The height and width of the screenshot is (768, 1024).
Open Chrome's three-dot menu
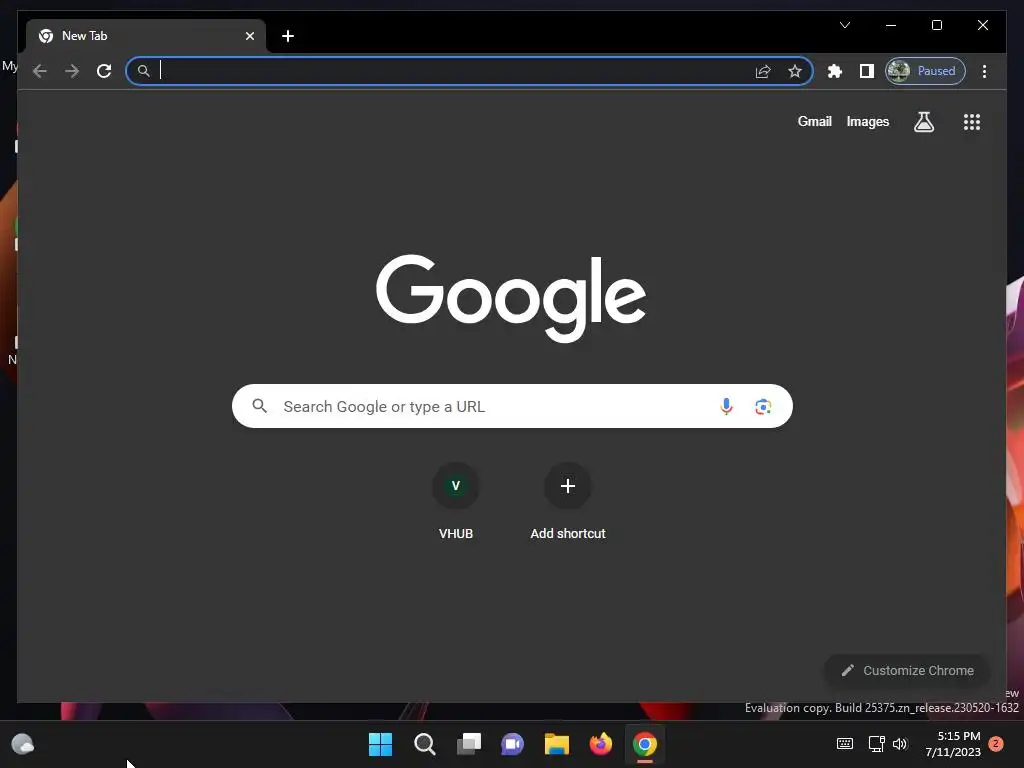[984, 71]
